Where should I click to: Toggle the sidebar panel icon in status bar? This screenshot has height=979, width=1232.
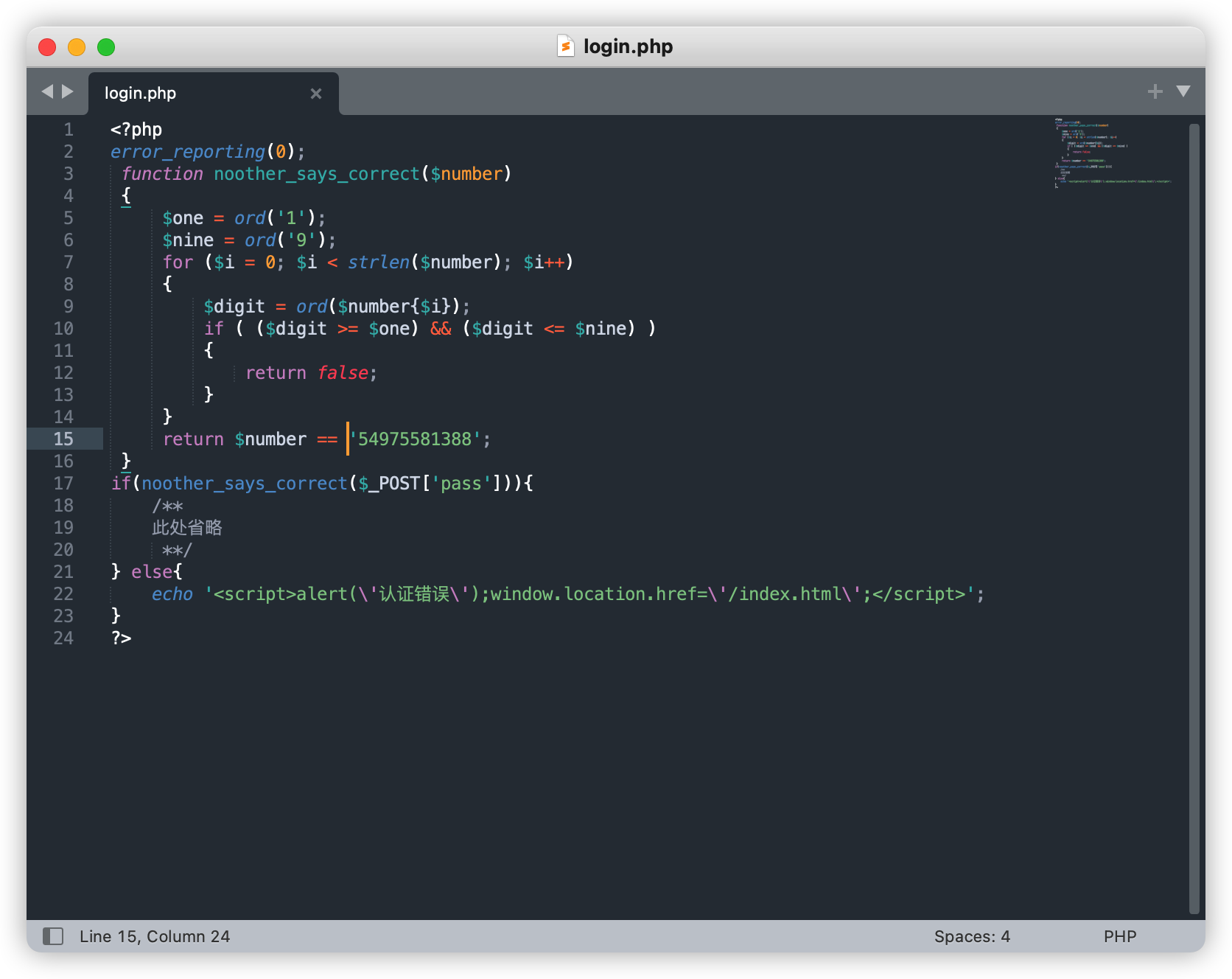point(53,936)
